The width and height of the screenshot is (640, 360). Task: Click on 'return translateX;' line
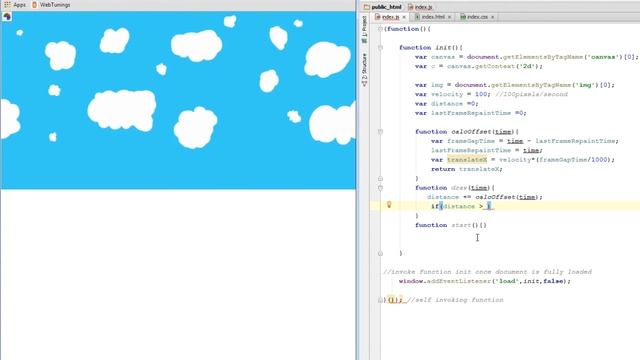point(467,169)
